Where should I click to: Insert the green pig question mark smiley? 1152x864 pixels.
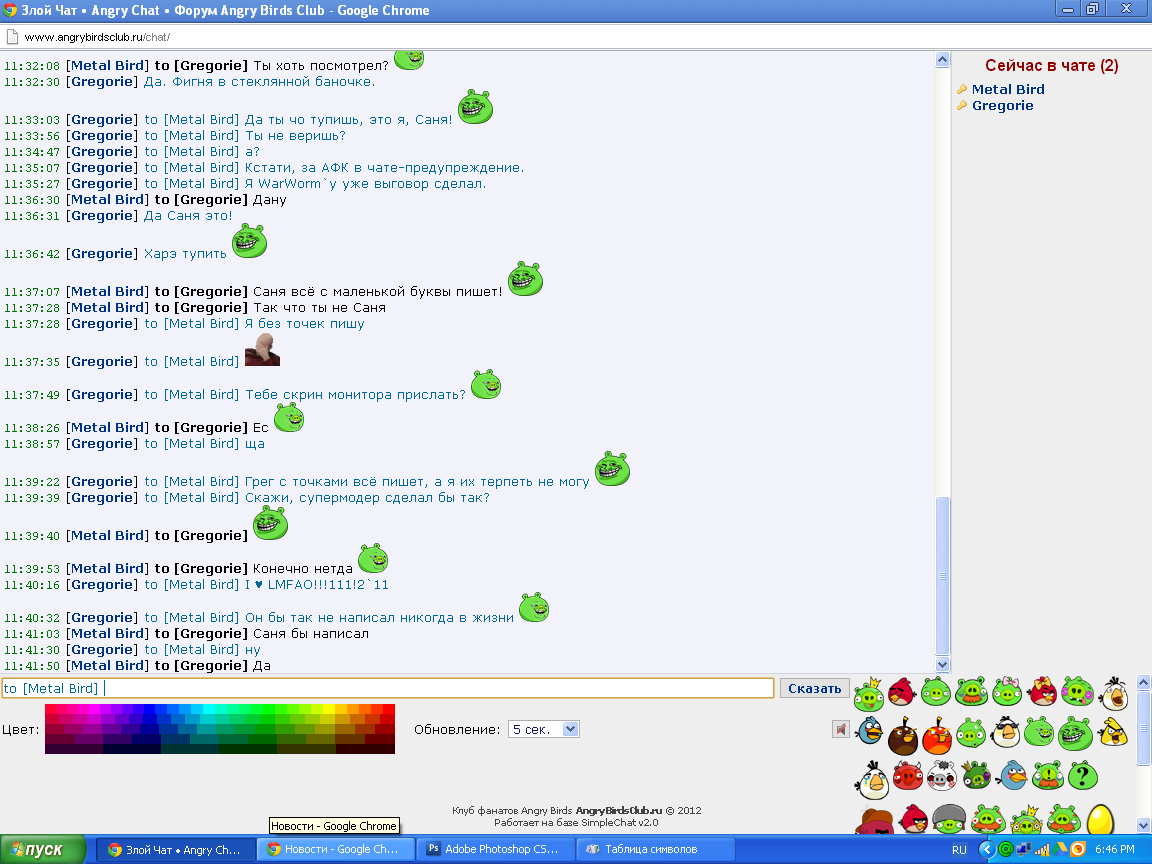tap(1082, 776)
